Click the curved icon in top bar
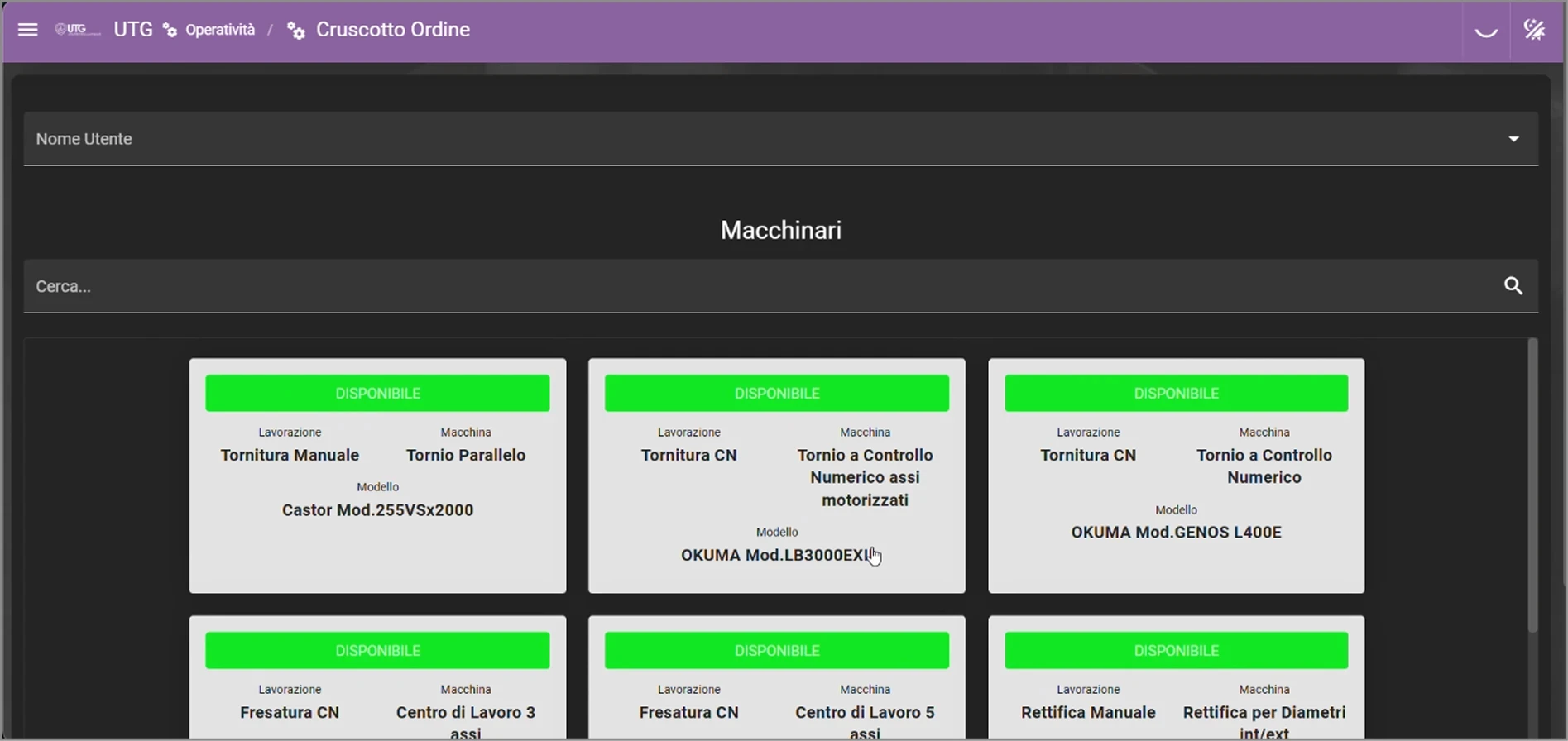Viewport: 1568px width, 741px height. pyautogui.click(x=1486, y=31)
